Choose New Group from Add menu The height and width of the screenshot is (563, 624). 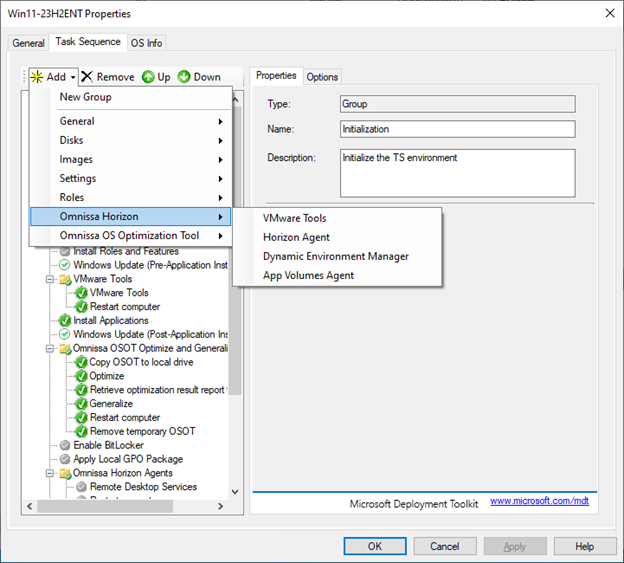131,97
